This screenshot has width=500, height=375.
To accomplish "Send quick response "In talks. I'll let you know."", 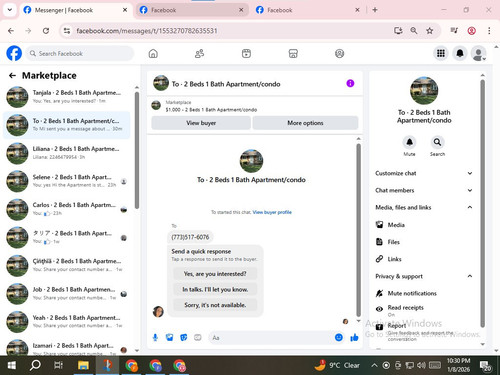I will [215, 289].
